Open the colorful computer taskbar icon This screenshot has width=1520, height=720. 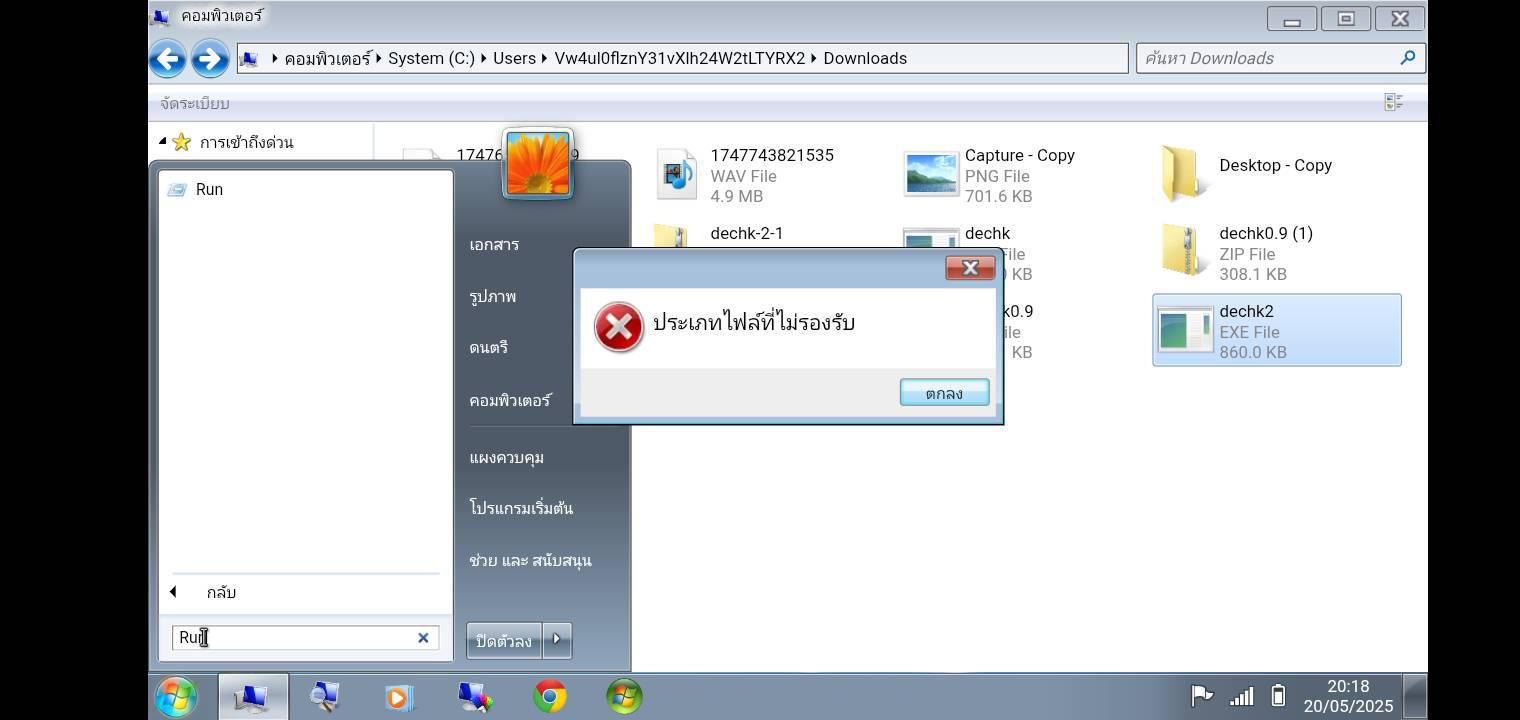(474, 697)
